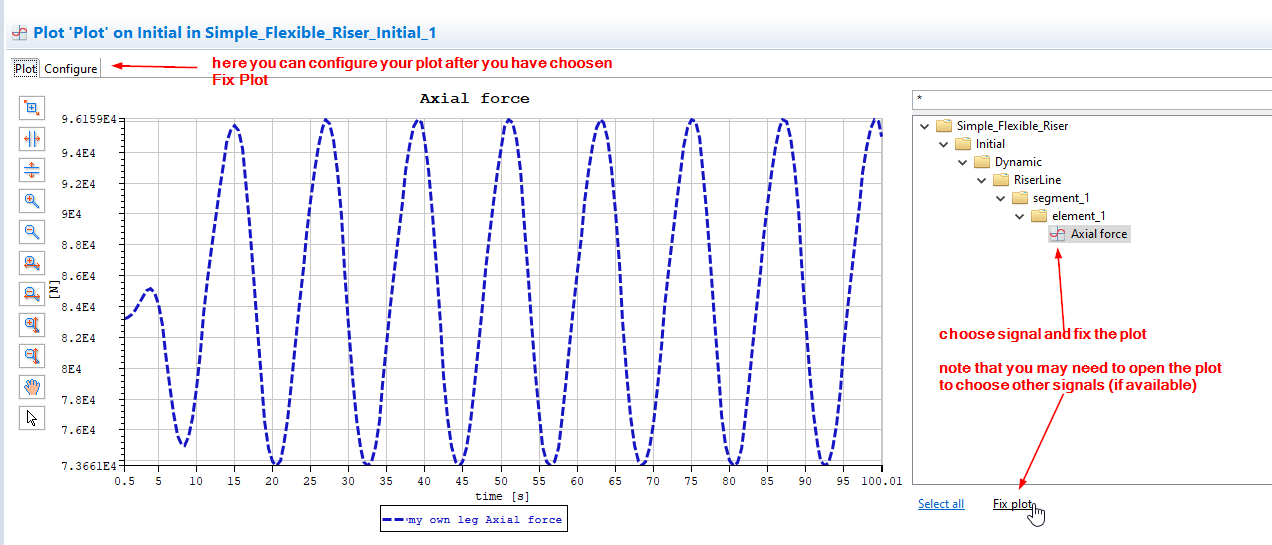Select the Axial force signal
Screen dimensions: 1272x545
1098,234
